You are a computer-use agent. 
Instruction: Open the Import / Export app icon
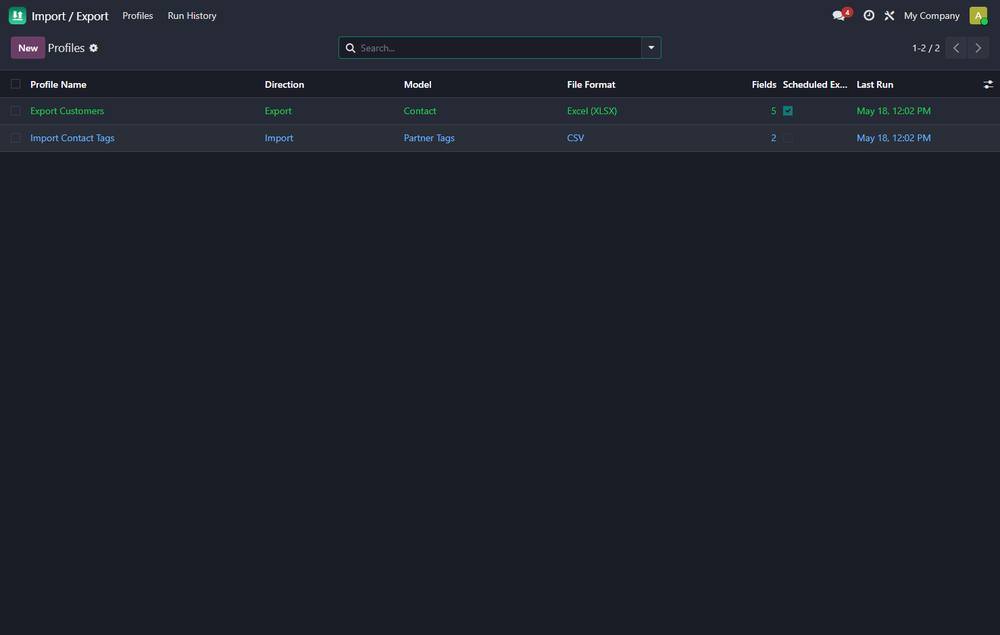click(x=17, y=15)
